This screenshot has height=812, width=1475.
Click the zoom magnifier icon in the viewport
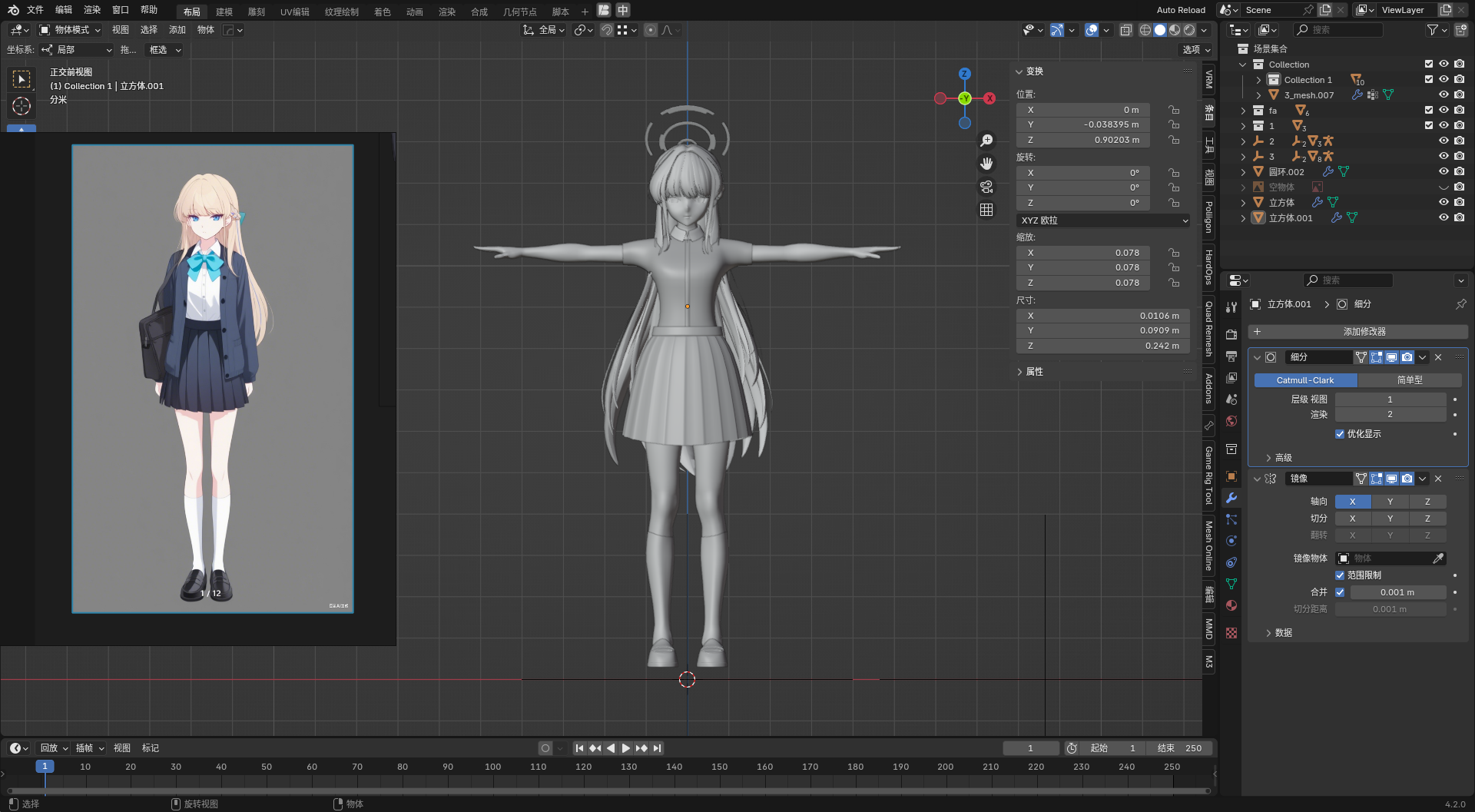pyautogui.click(x=986, y=141)
